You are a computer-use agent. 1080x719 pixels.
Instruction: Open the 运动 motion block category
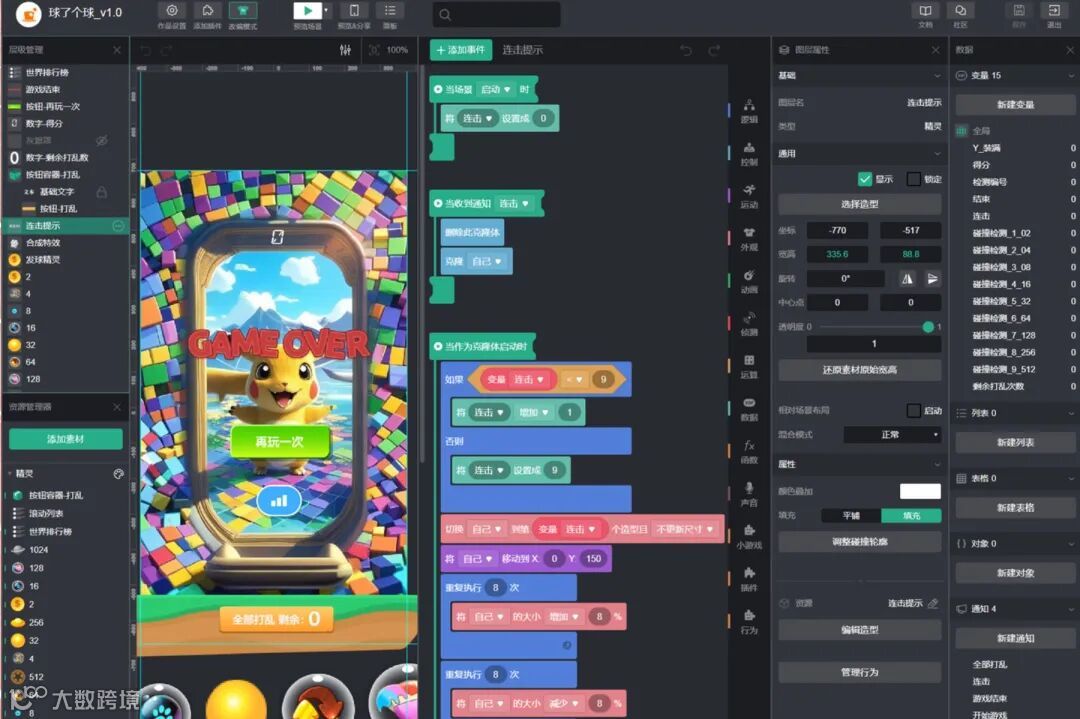[749, 196]
